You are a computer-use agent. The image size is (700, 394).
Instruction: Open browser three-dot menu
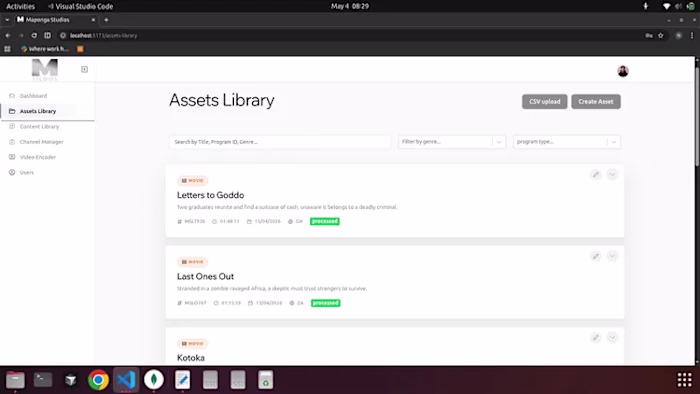tap(692, 35)
